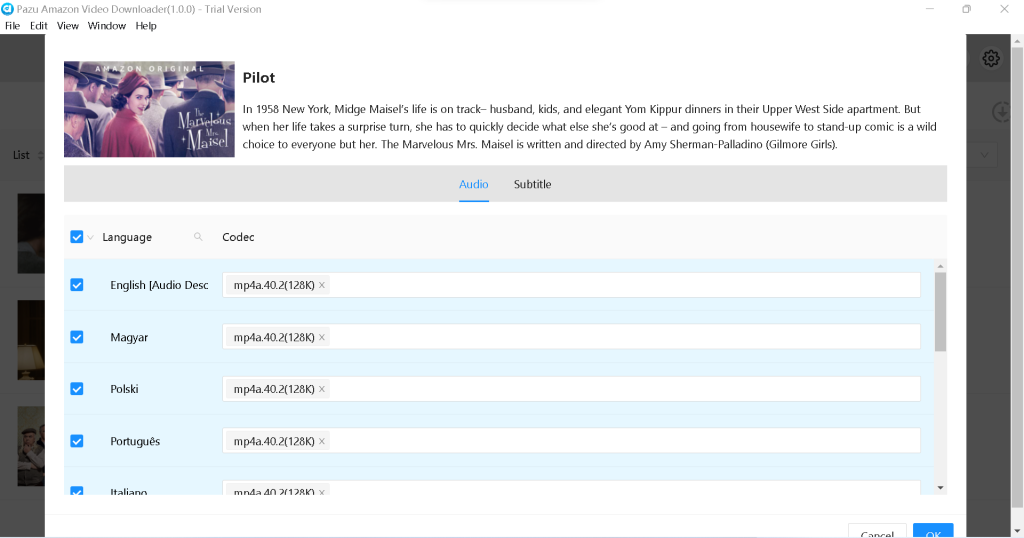Open the codec selector for Português
This screenshot has width=1024, height=538.
571,441
